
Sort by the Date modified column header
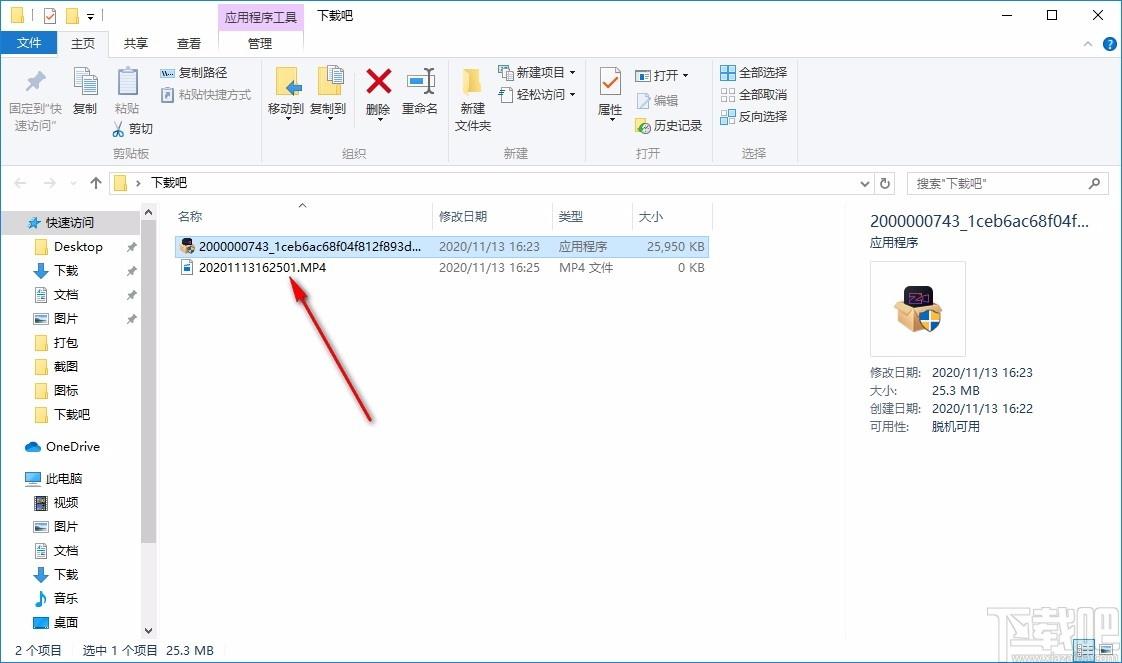(x=492, y=216)
